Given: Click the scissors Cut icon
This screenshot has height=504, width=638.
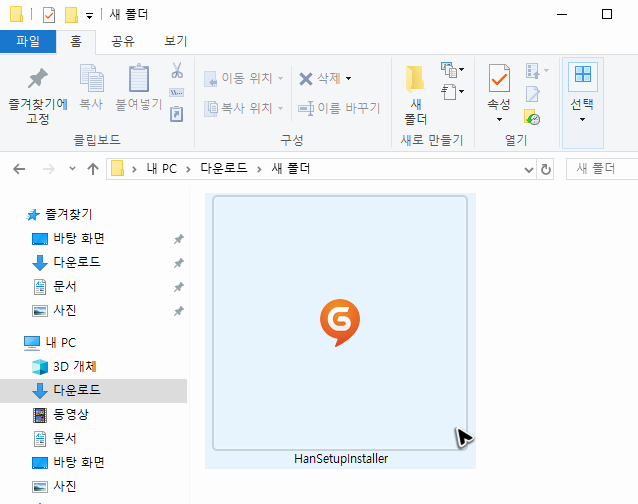Looking at the screenshot, I should coord(177,70).
